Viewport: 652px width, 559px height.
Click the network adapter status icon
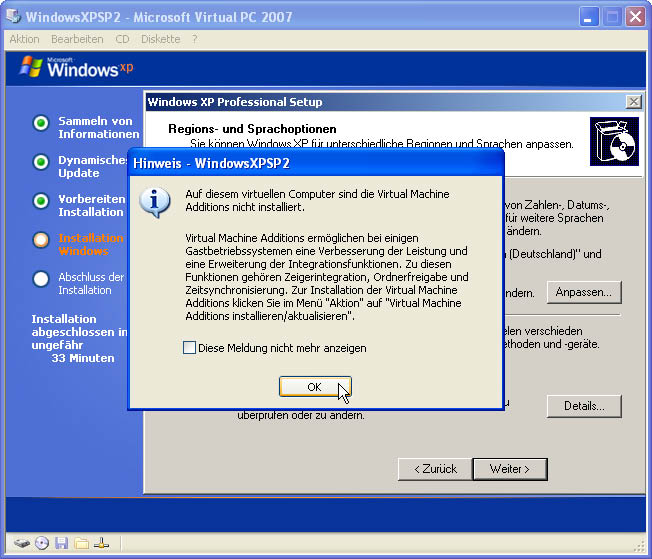[101, 543]
